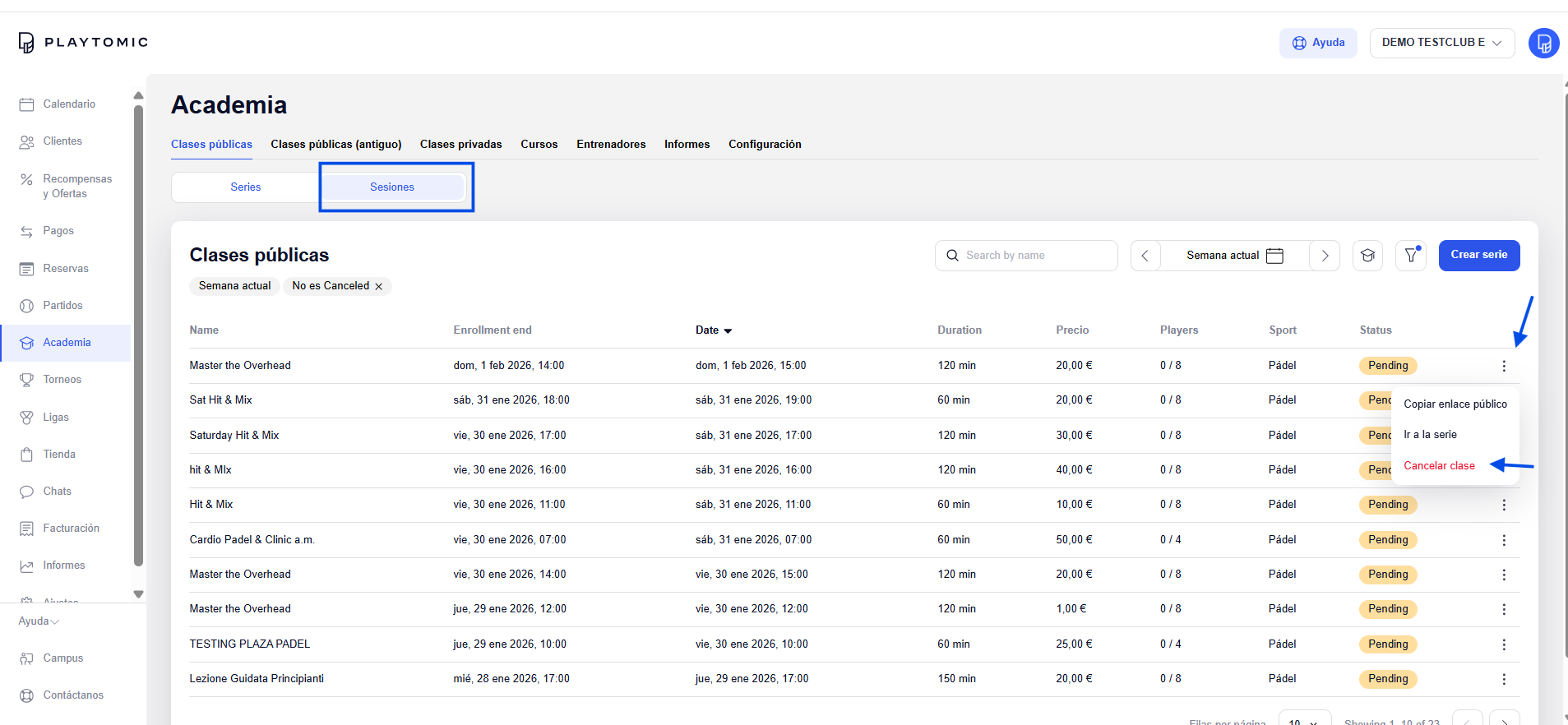Click the Crear serie button
1568x725 pixels.
coord(1478,255)
